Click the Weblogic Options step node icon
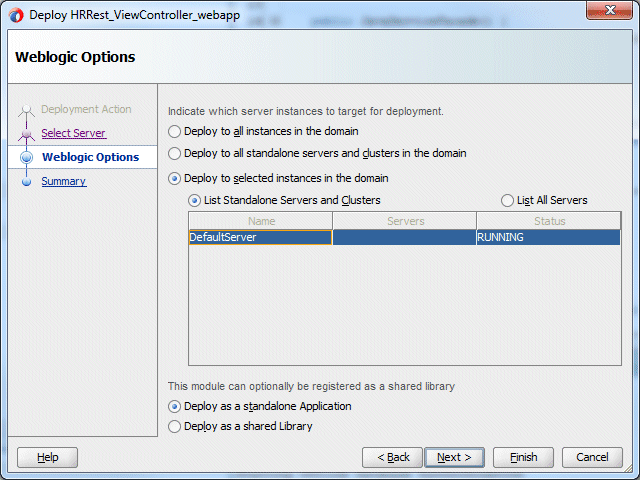Image resolution: width=640 pixels, height=480 pixels. coord(27,157)
